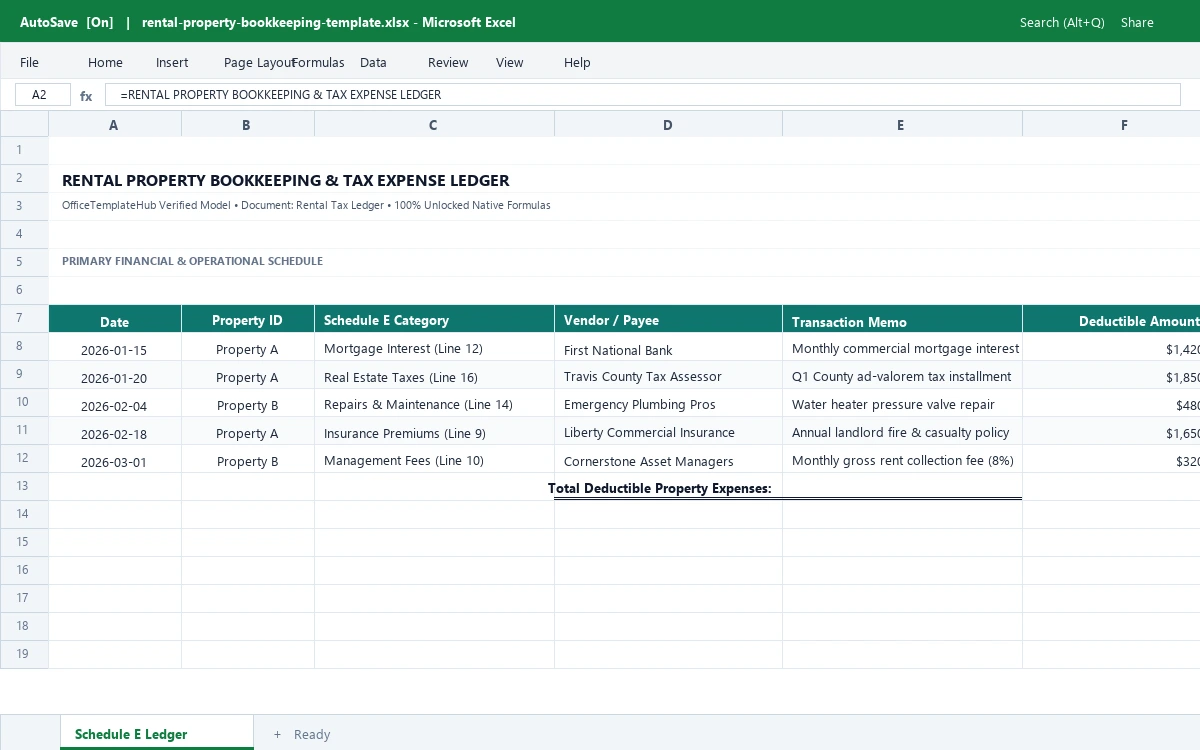
Task: Select column D header
Action: coord(668,124)
